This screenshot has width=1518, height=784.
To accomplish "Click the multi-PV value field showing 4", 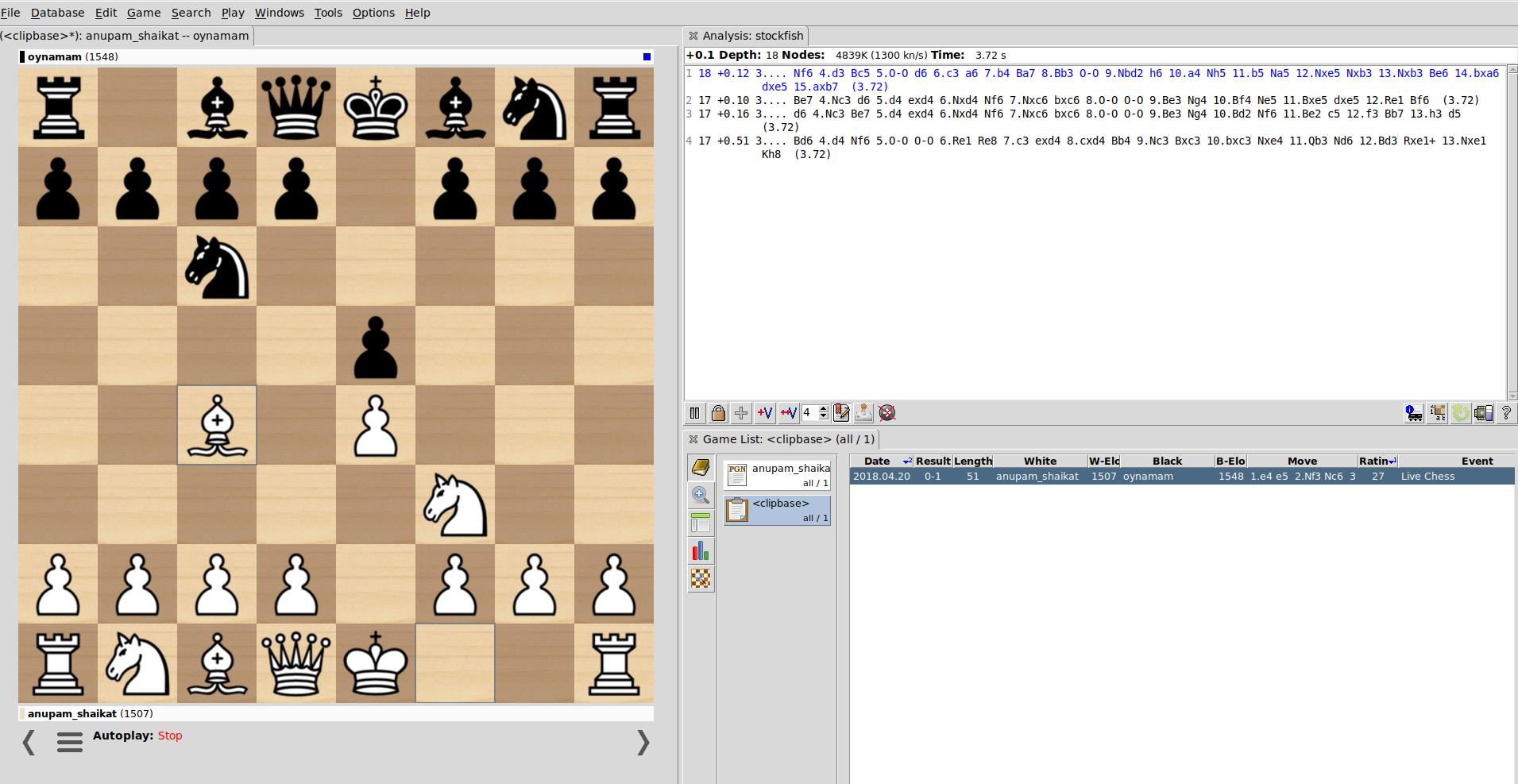I will coord(809,413).
